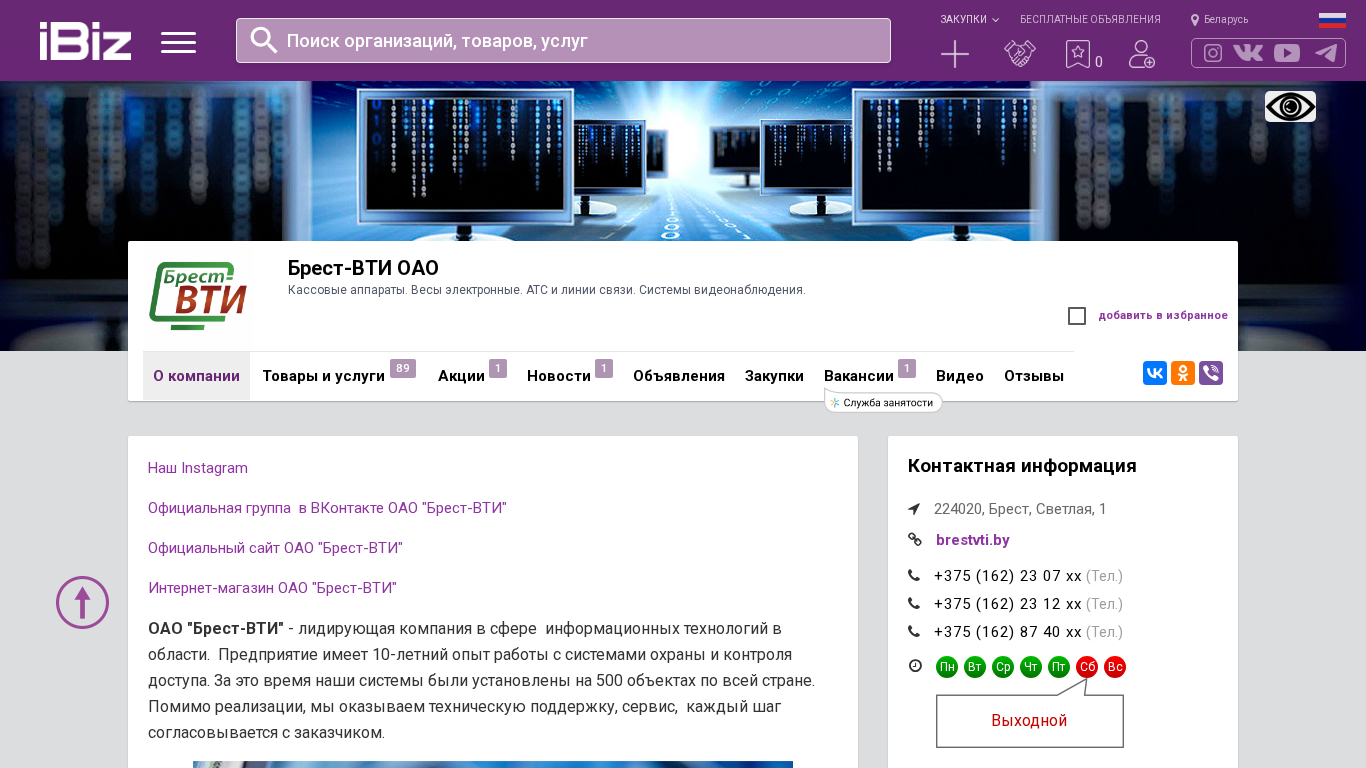Share via blue VK button
1366x768 pixels.
pos(1155,373)
